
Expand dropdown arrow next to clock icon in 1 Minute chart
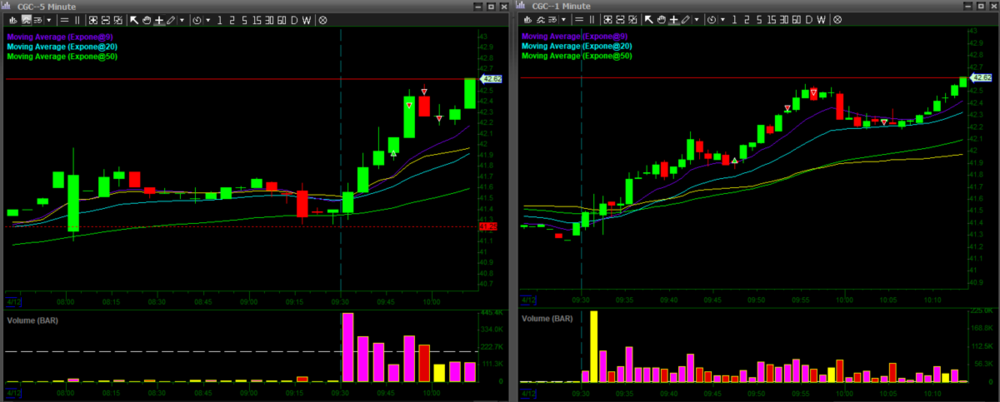pos(723,20)
